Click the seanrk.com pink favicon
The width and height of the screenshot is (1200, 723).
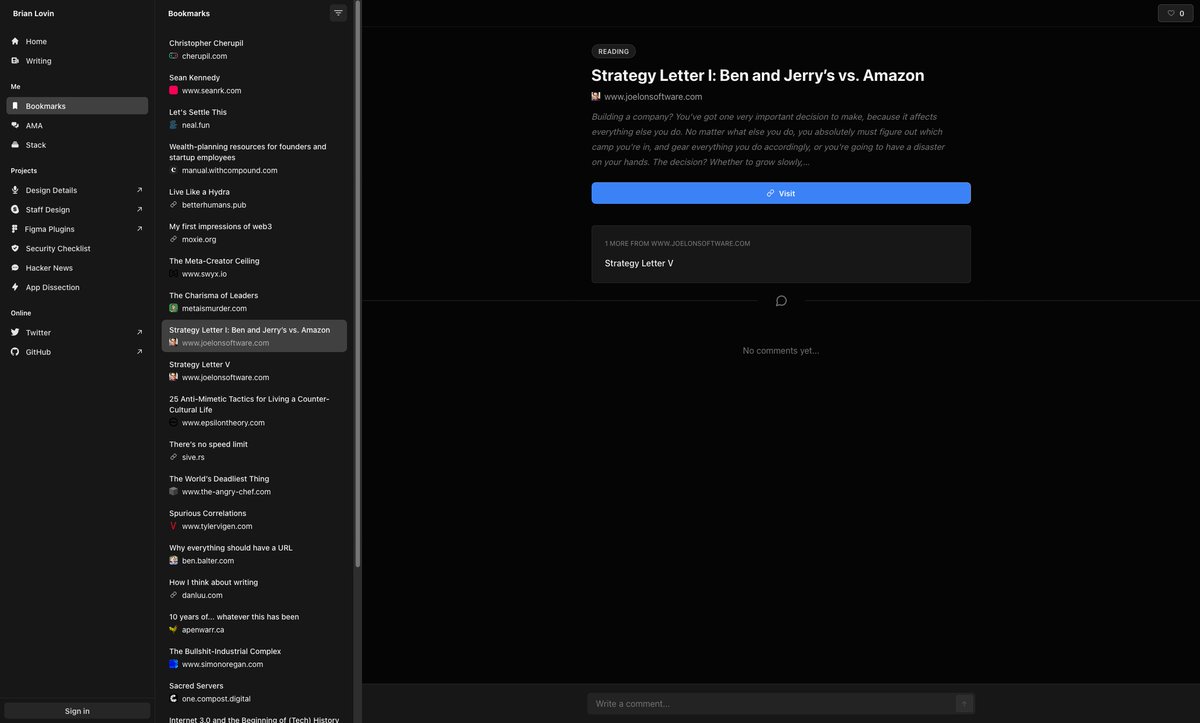(173, 91)
